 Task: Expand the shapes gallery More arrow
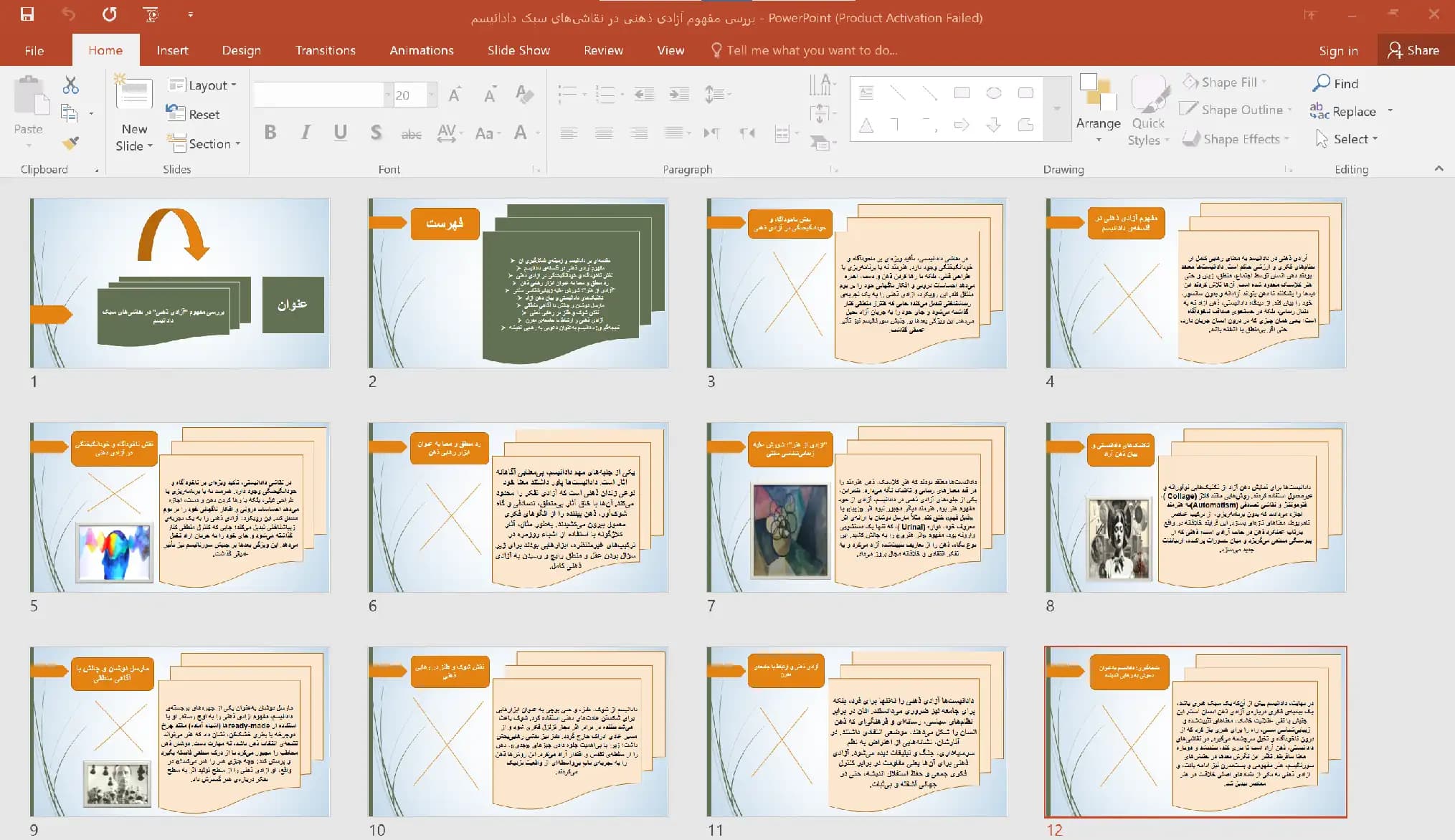(x=1056, y=108)
